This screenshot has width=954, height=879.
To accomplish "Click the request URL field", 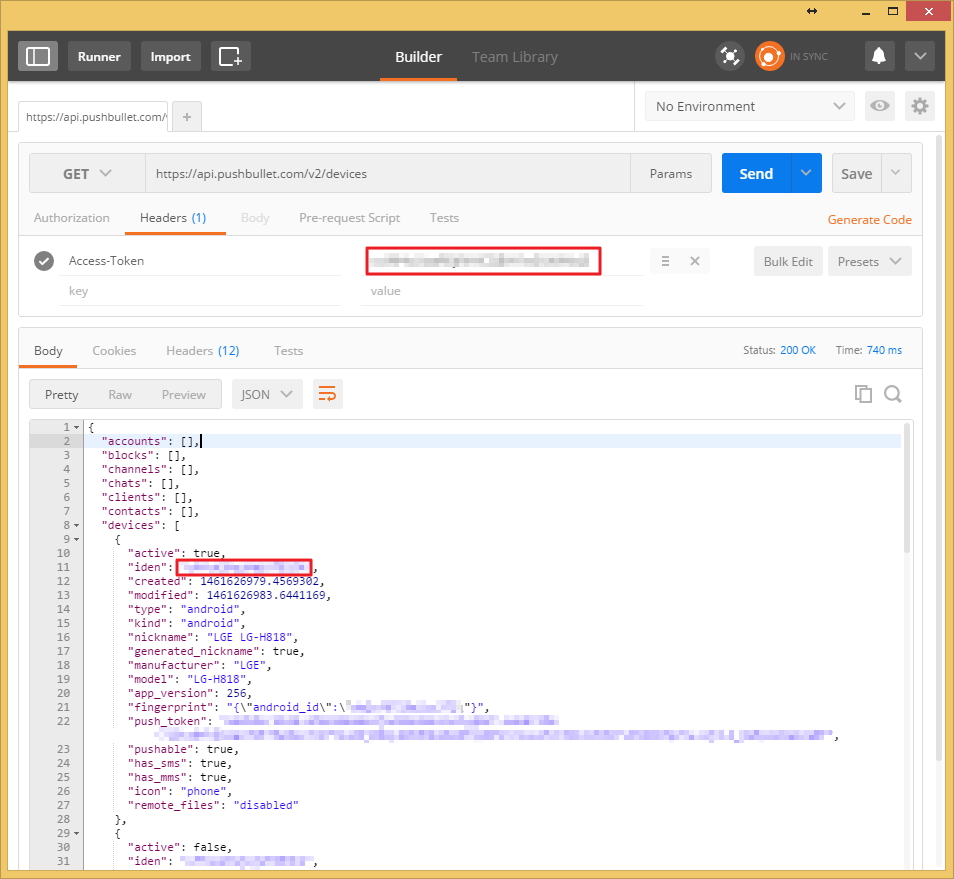I will pyautogui.click(x=388, y=174).
